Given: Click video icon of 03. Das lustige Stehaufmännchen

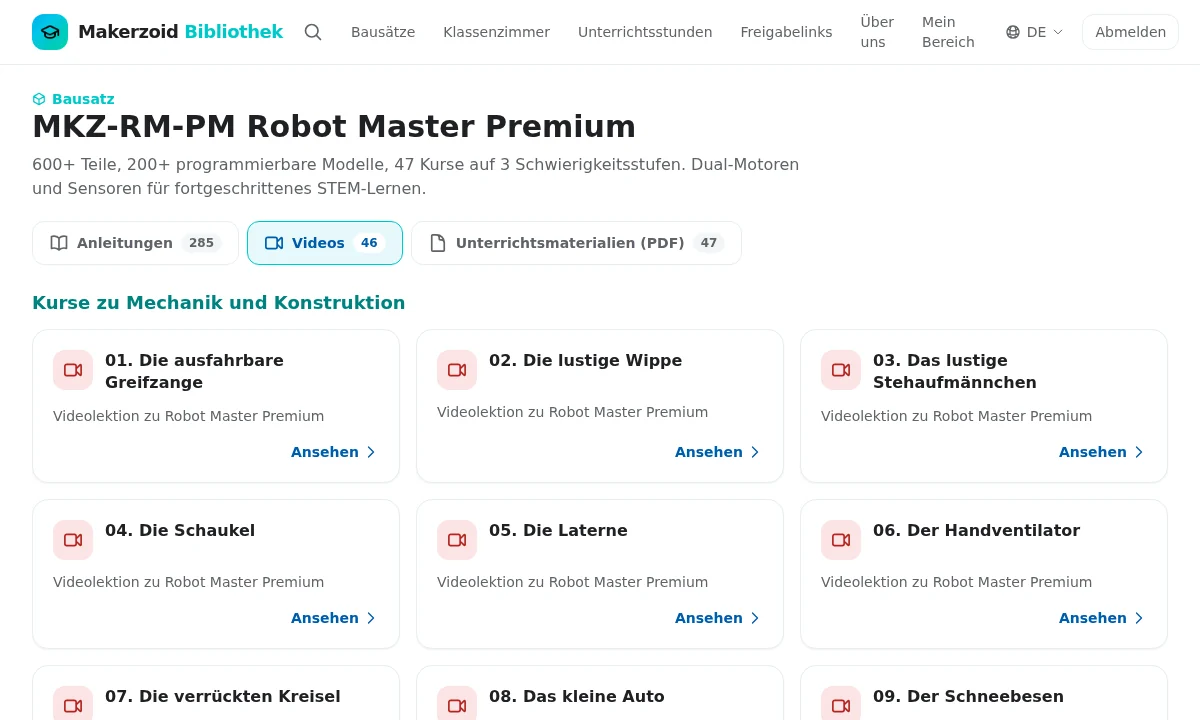Looking at the screenshot, I should pos(841,370).
